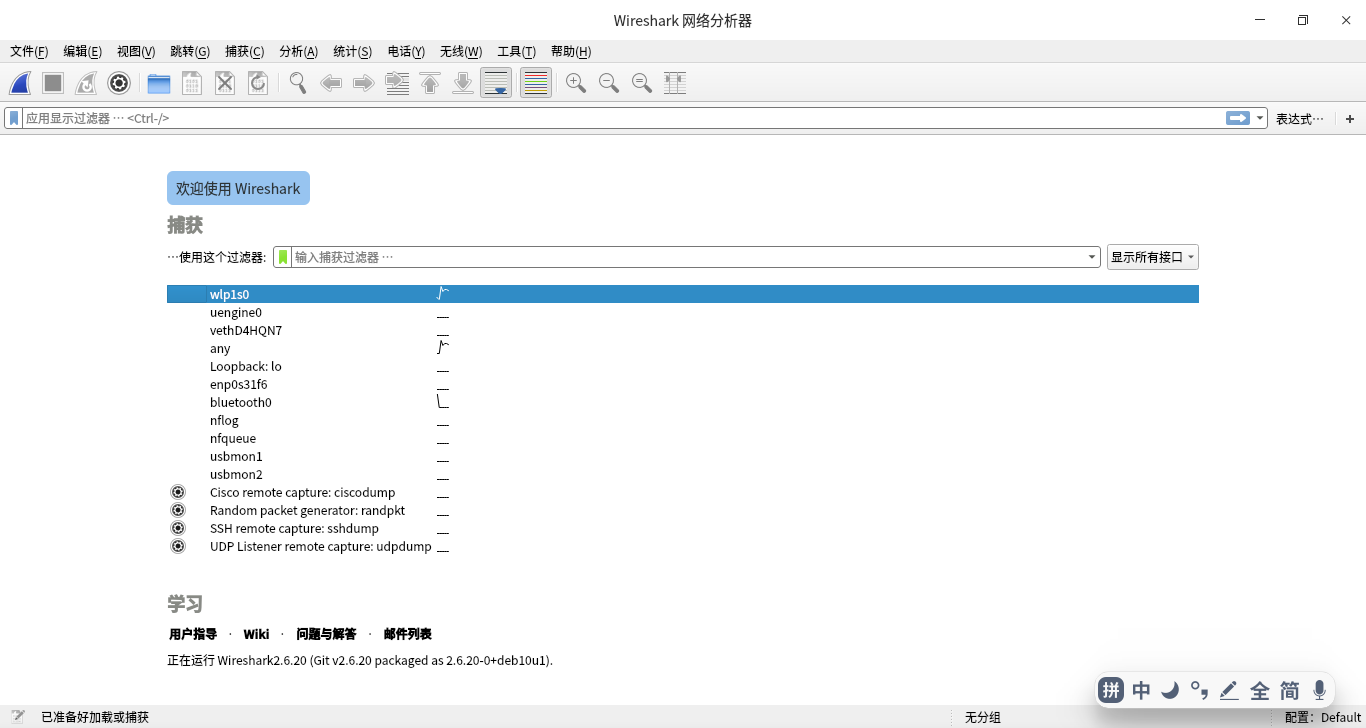Restart the current capture icon
The image size is (1366, 728).
86,83
